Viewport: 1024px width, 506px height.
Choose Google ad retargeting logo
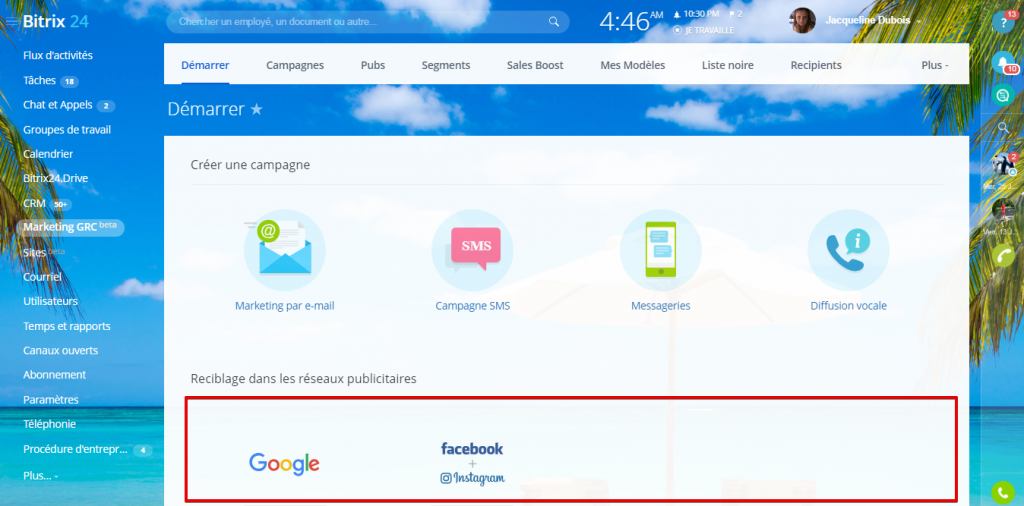tap(284, 463)
